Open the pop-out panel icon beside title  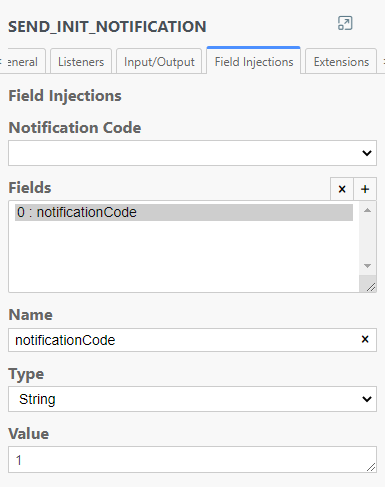[x=345, y=23]
